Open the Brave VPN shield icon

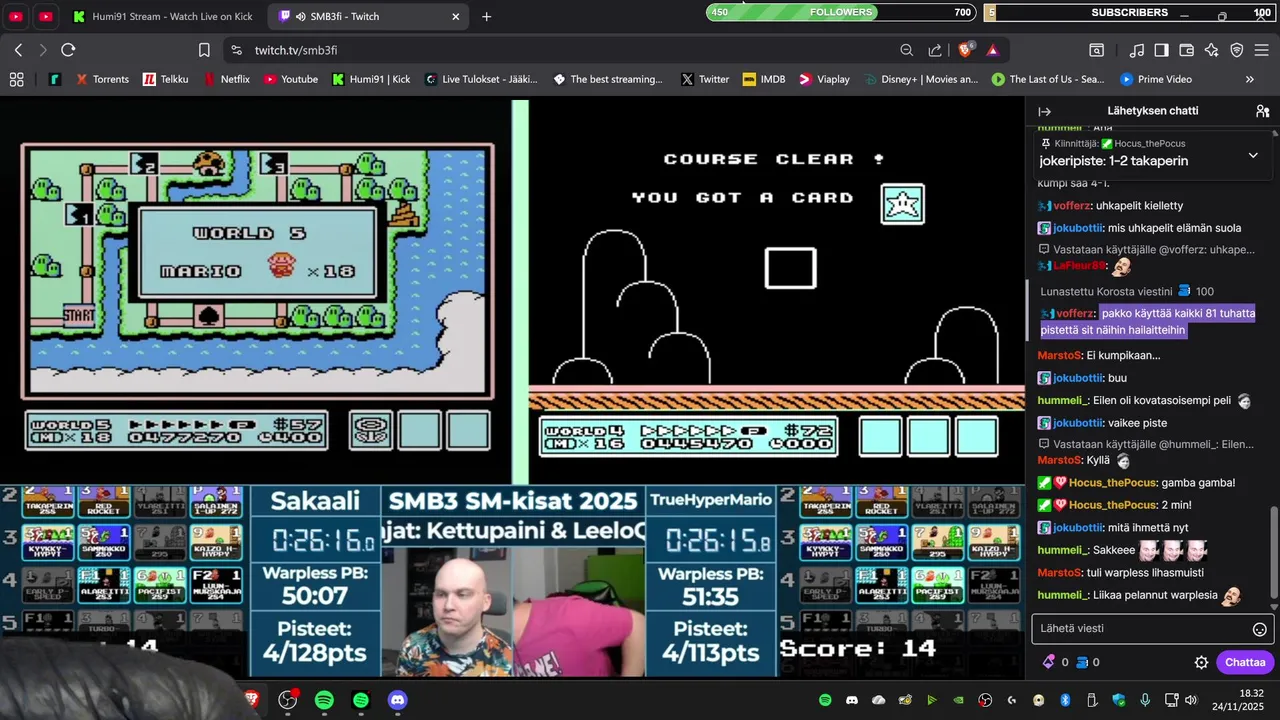tap(1237, 50)
